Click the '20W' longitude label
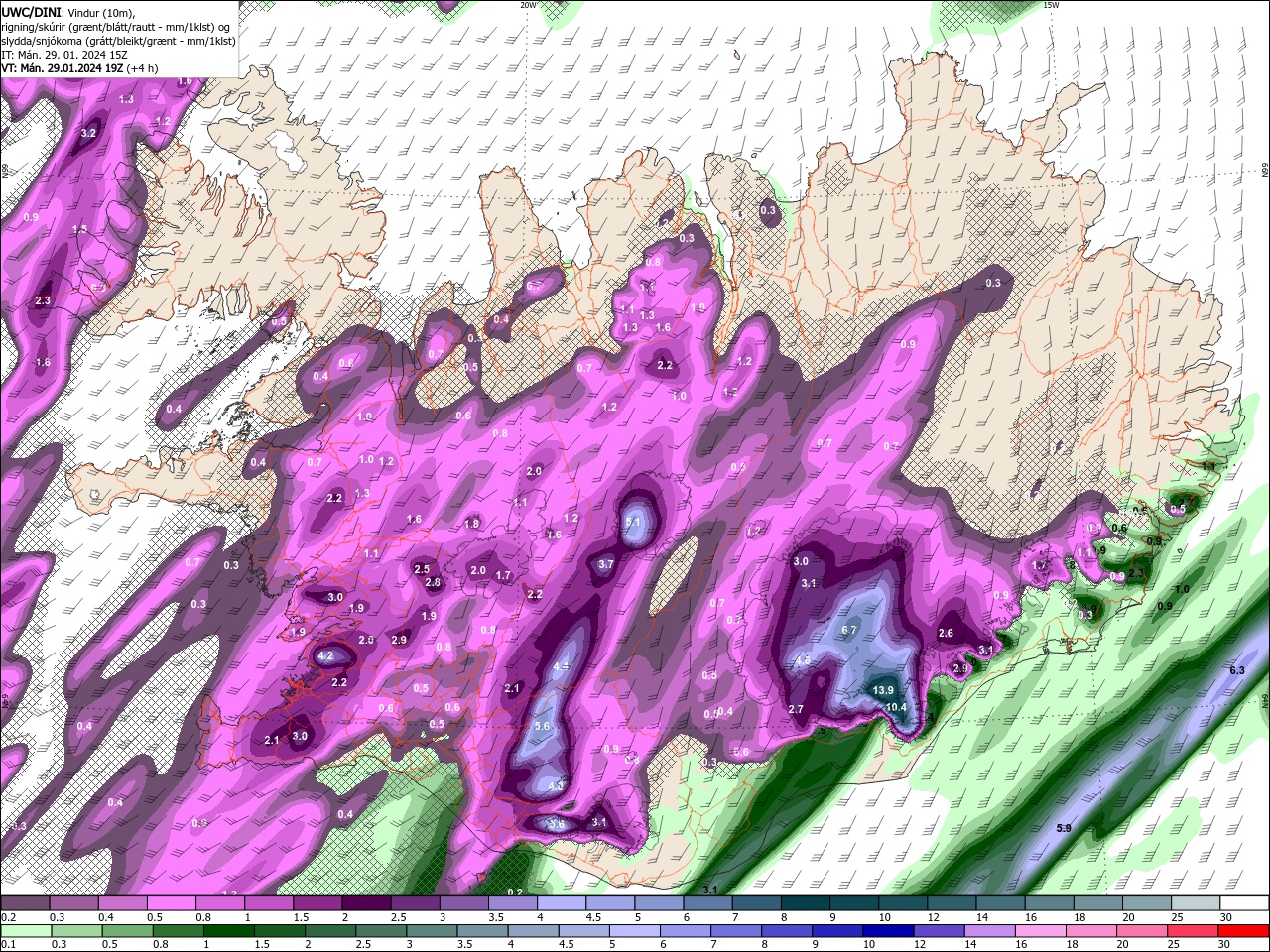The image size is (1270, 952). [x=528, y=5]
